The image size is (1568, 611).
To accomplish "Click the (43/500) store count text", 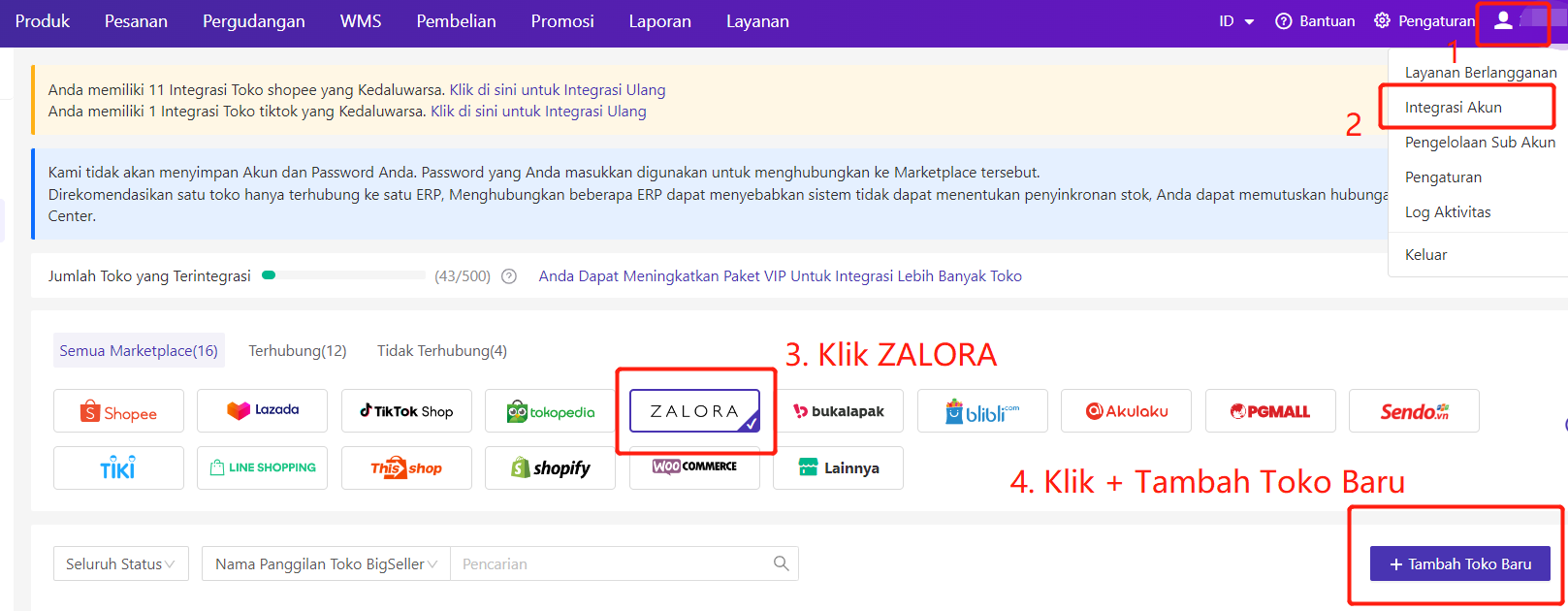I will pos(463,276).
